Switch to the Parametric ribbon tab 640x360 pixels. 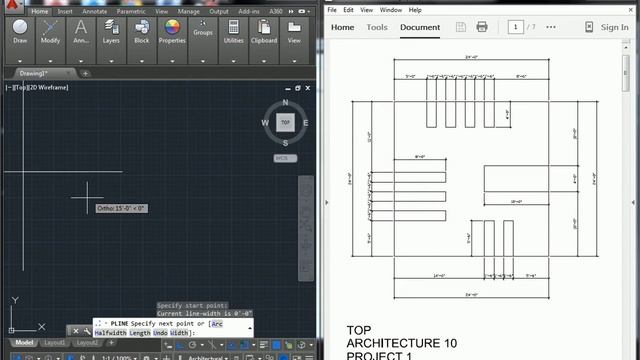[x=131, y=11]
